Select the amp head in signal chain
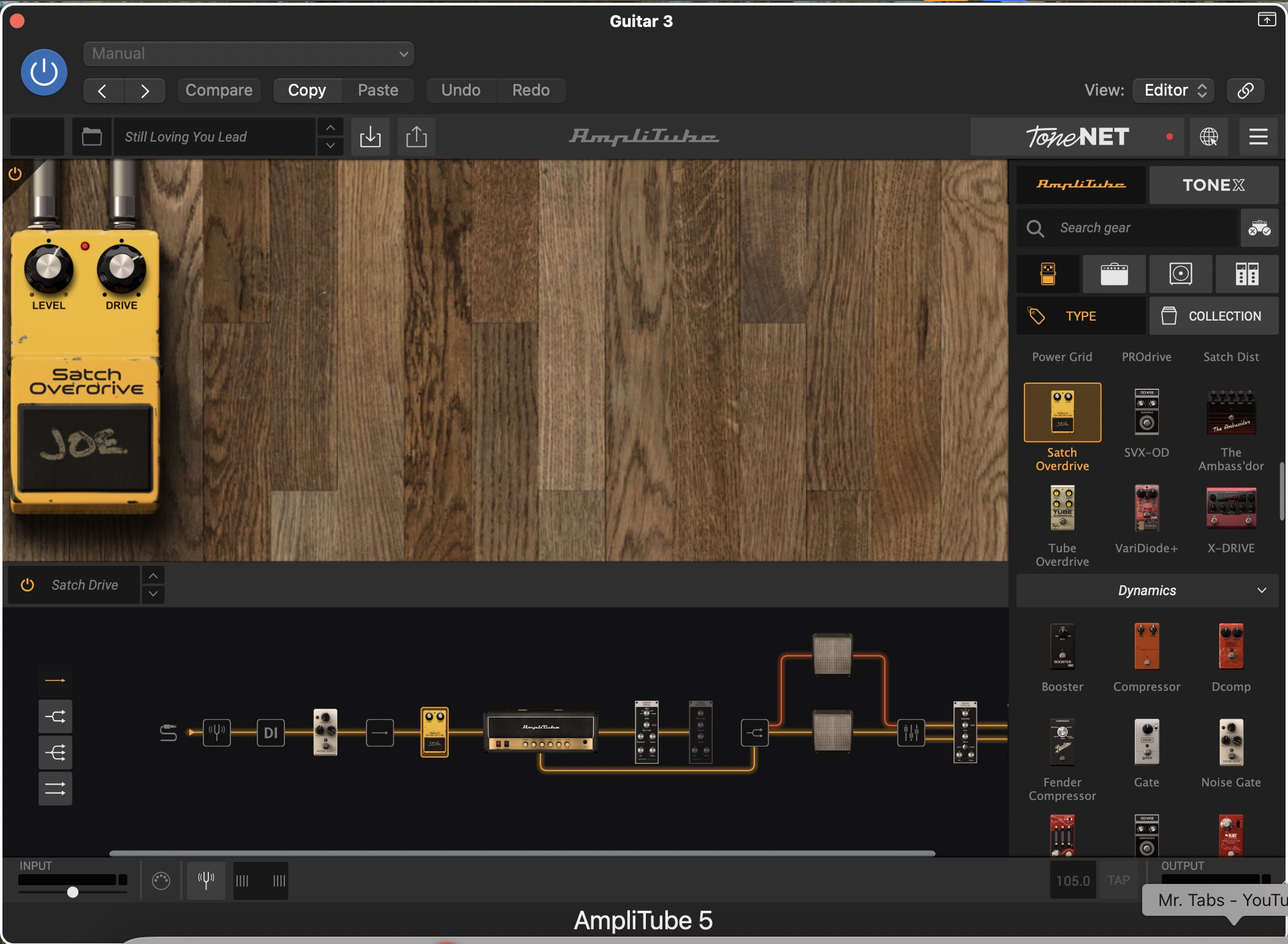Viewport: 1288px width, 944px height. 540,733
